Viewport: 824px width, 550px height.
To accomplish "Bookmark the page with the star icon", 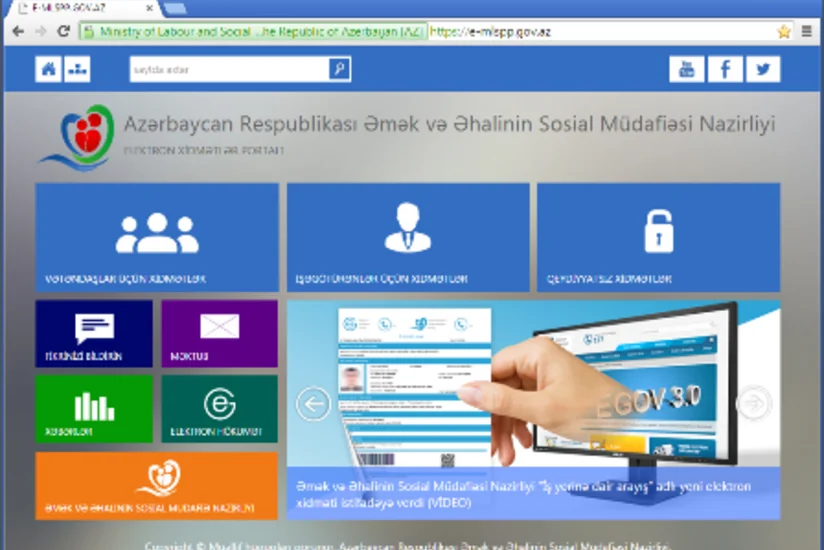I will coord(784,32).
